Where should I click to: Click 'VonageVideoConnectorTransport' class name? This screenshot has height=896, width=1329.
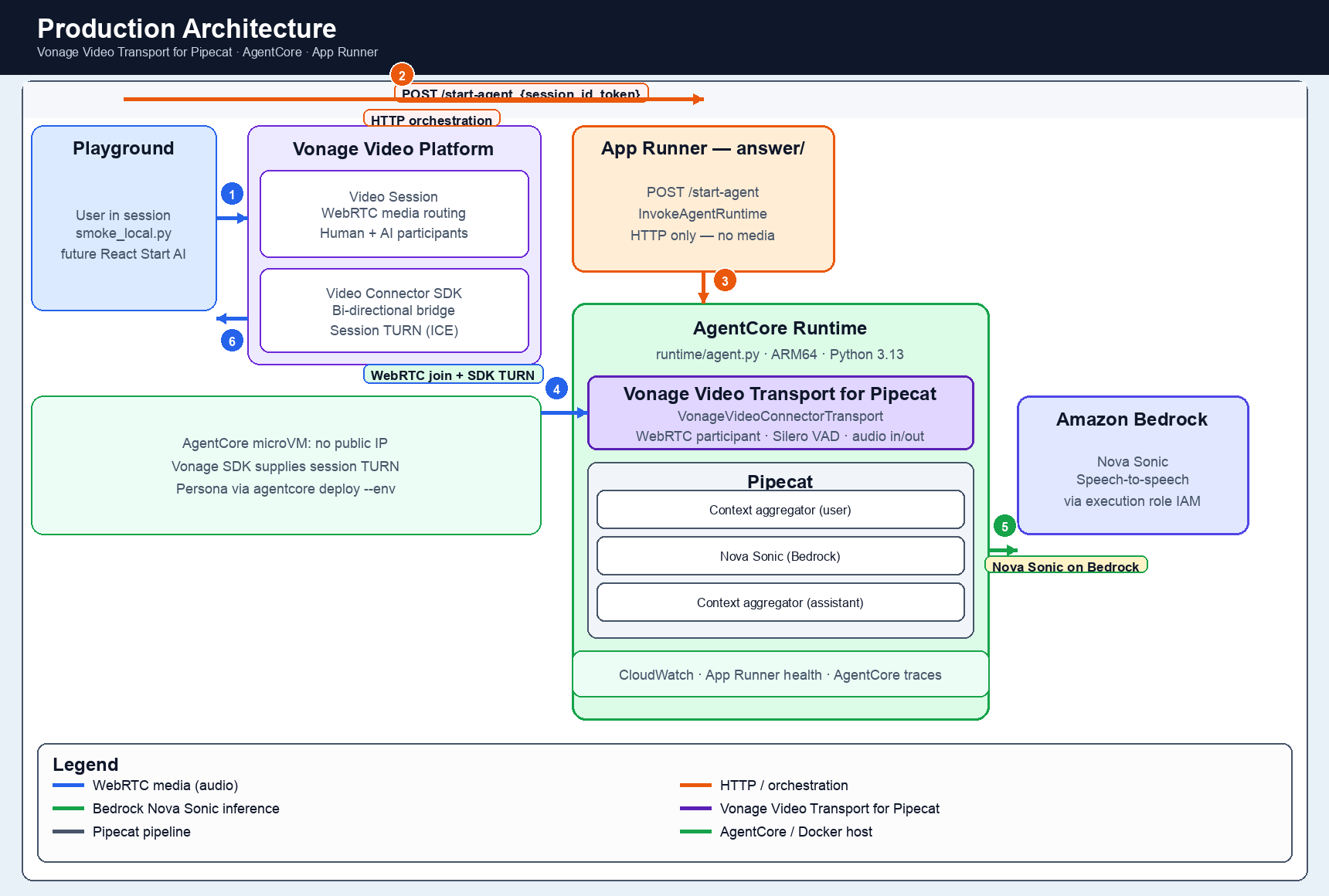(780, 416)
